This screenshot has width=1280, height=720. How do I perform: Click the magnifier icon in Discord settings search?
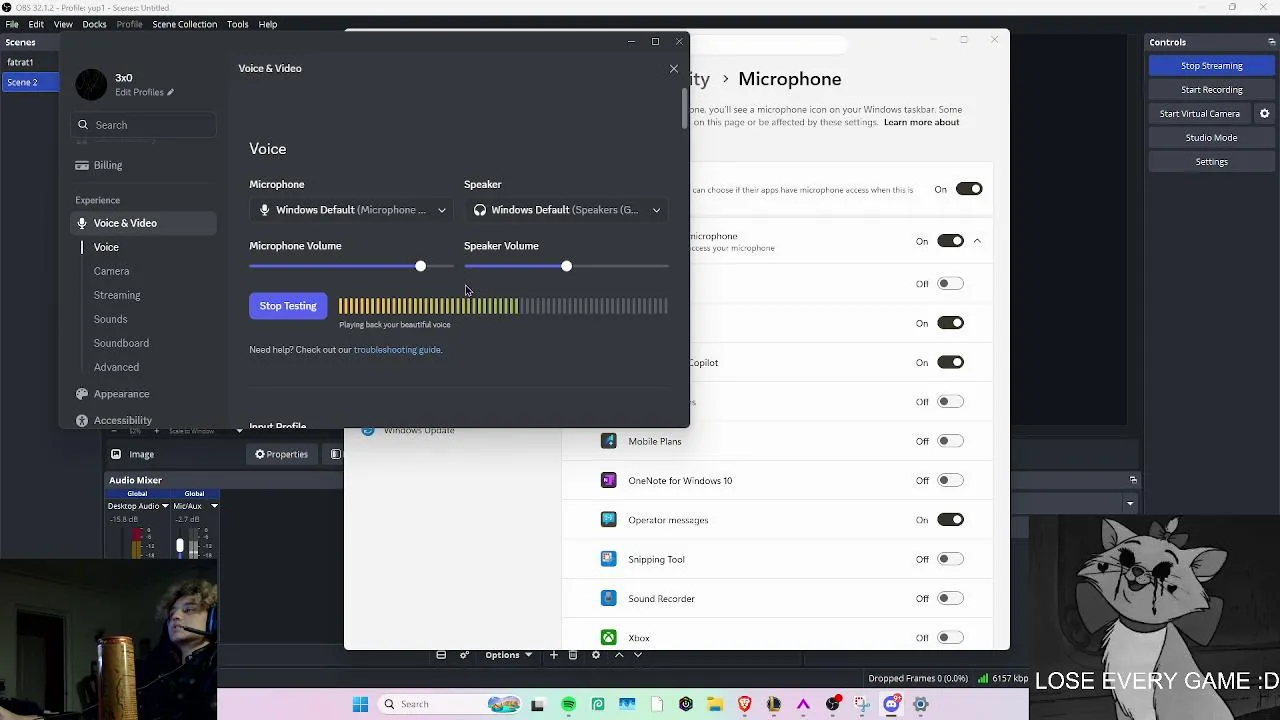point(83,125)
